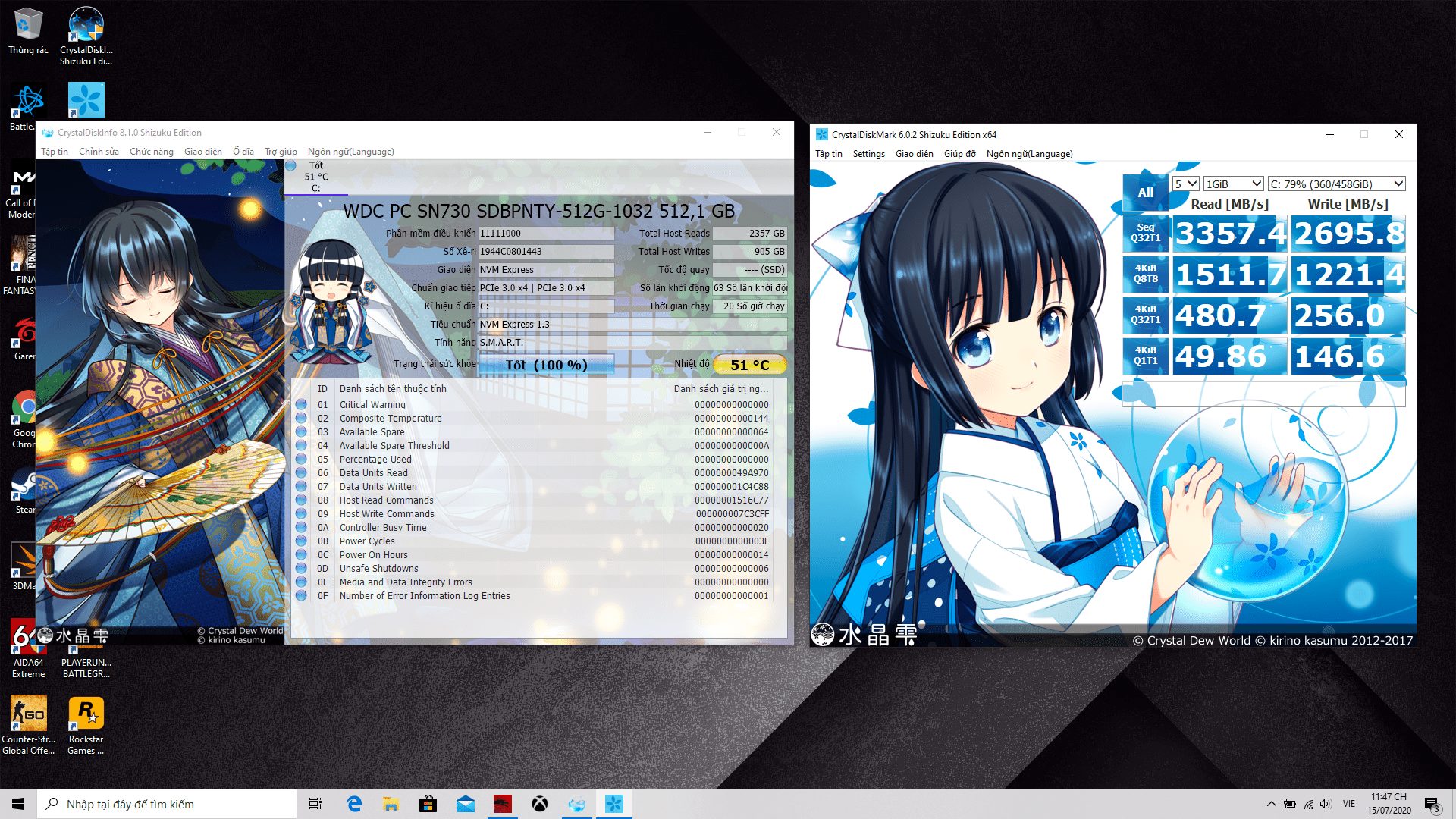Open Ngôn ngữ(Language) menu in CrystalDiskInfo

click(351, 152)
